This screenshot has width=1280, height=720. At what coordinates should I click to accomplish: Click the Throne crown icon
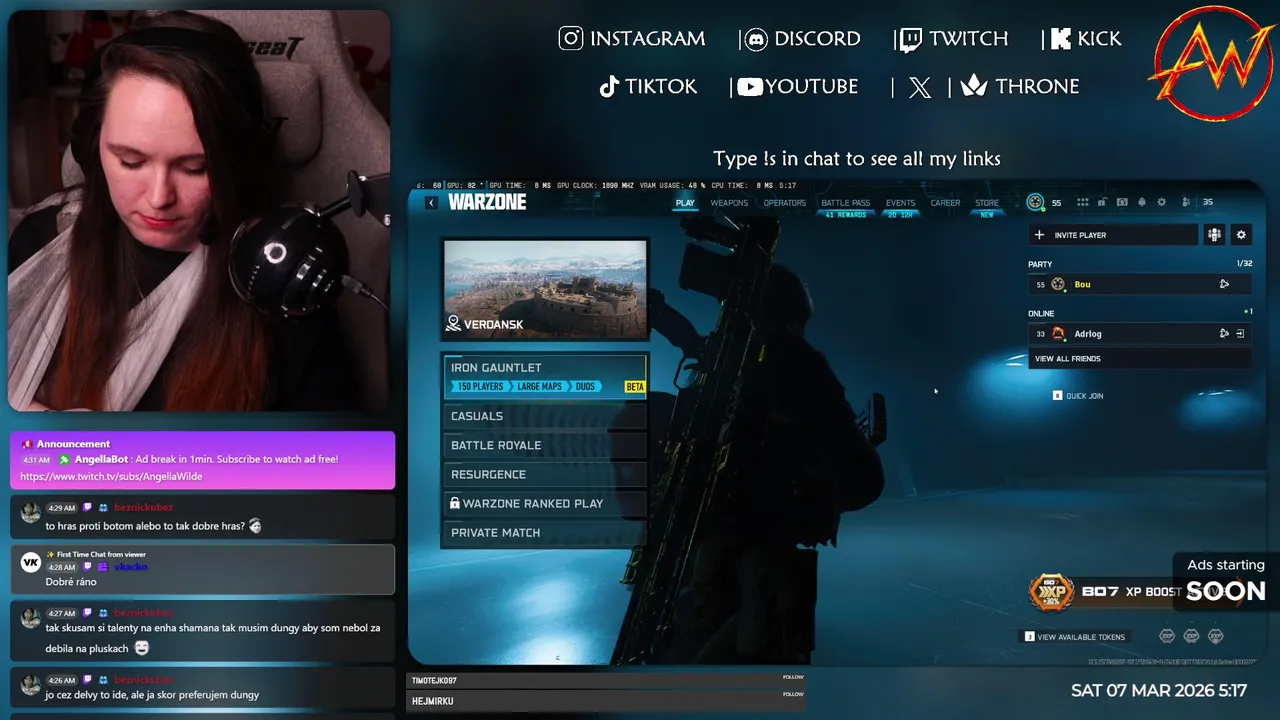pyautogui.click(x=974, y=87)
